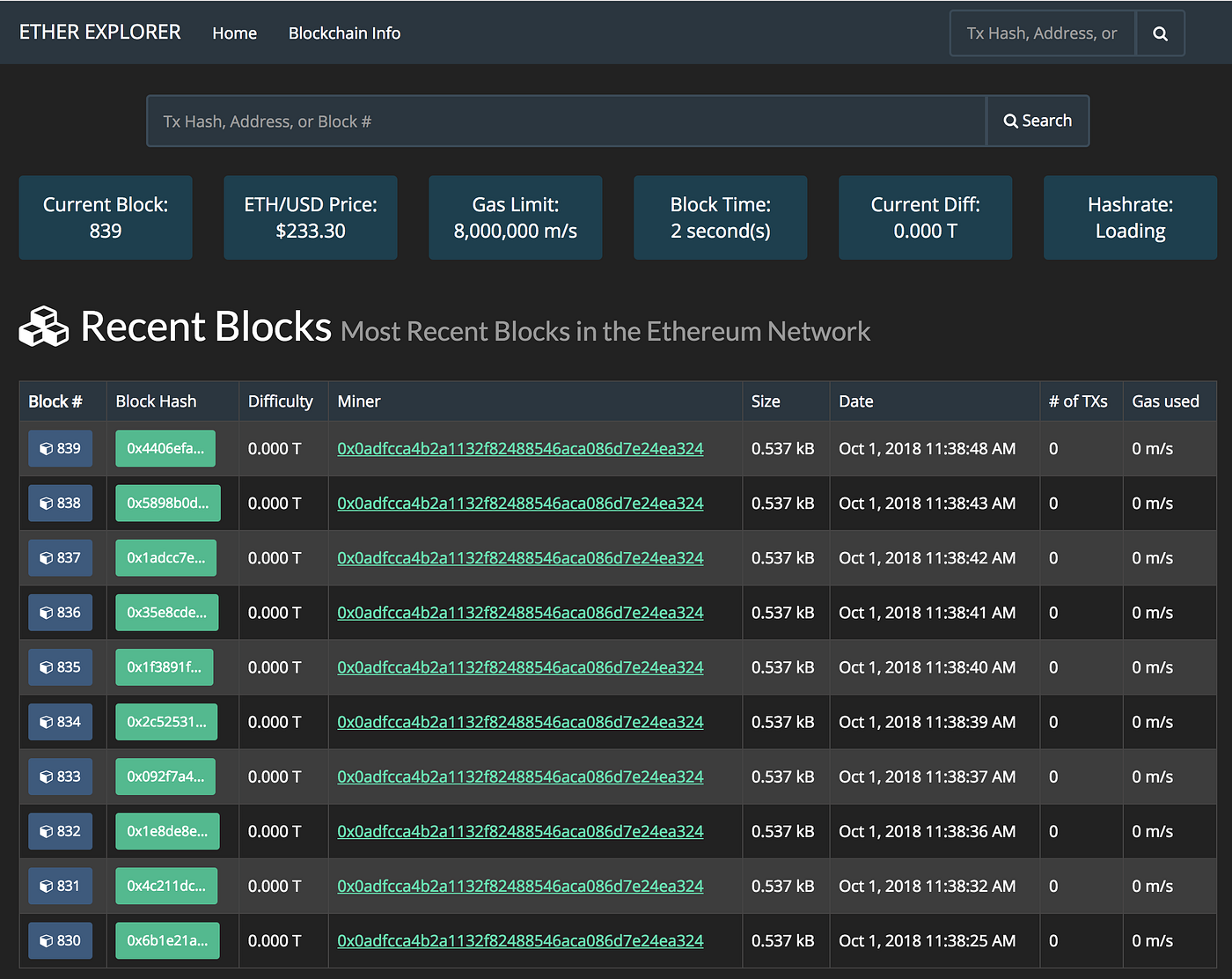Open miner address link in block 836 row
The image size is (1232, 979).
520,613
